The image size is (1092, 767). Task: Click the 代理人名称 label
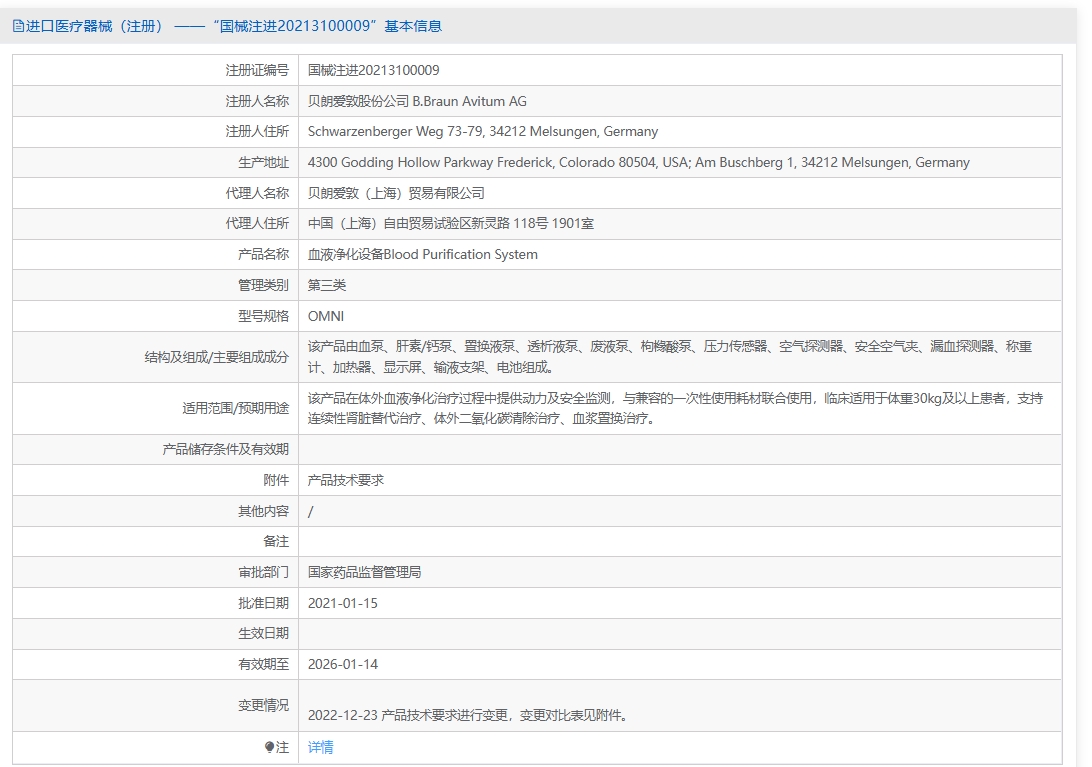pyautogui.click(x=256, y=193)
